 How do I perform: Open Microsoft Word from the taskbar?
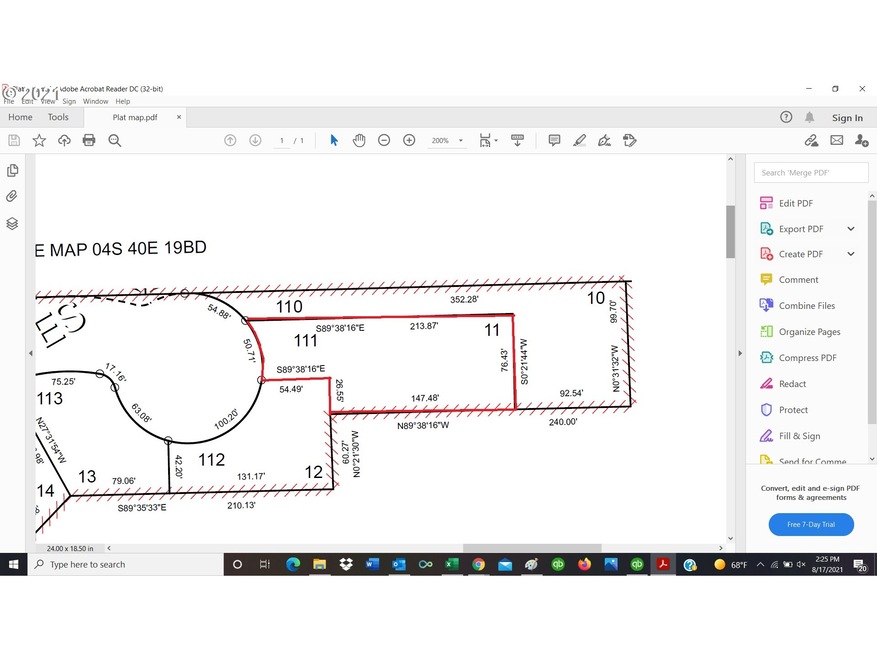[371, 565]
